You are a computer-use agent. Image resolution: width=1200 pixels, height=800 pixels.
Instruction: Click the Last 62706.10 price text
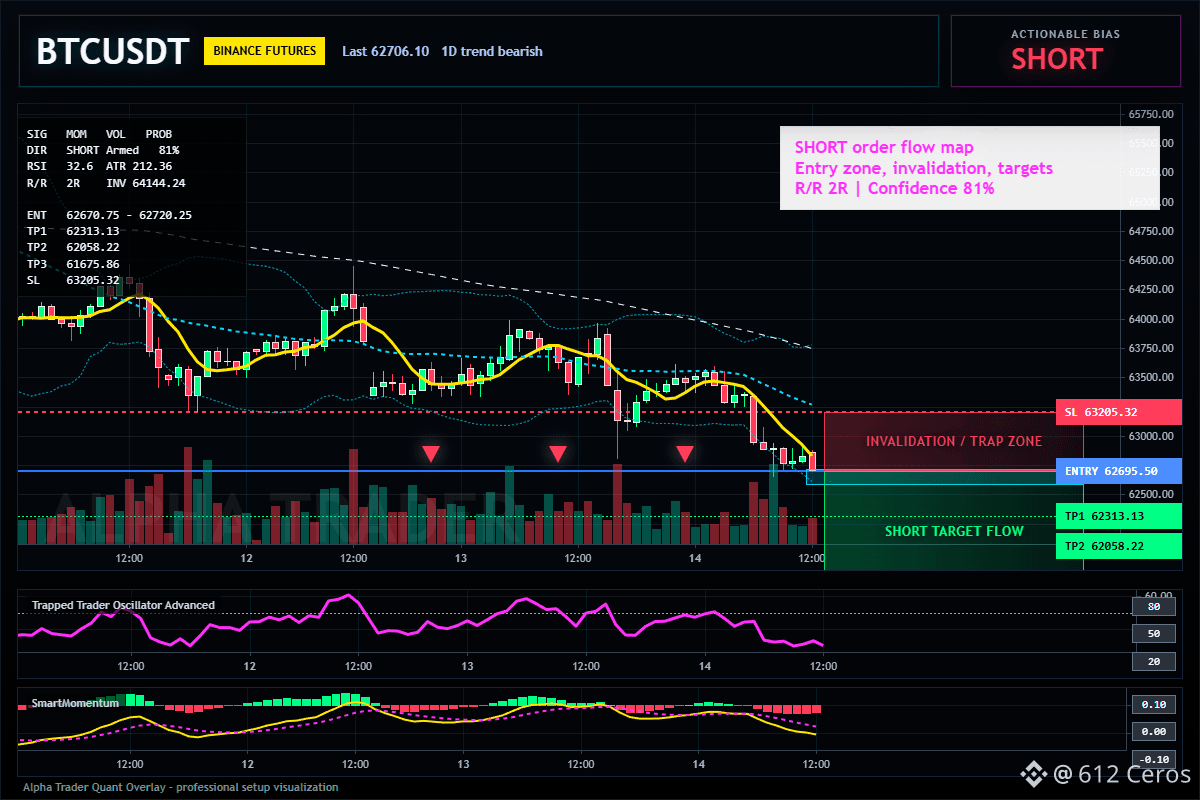385,51
